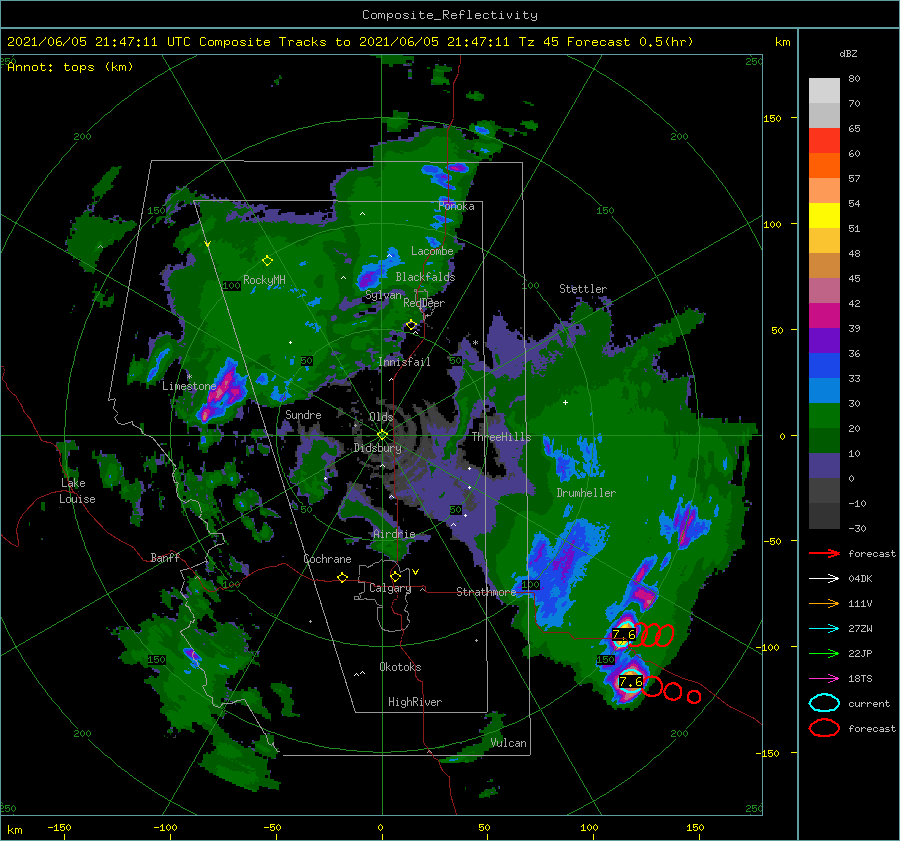
Task: Click the Didsbury label
Action: (377, 448)
